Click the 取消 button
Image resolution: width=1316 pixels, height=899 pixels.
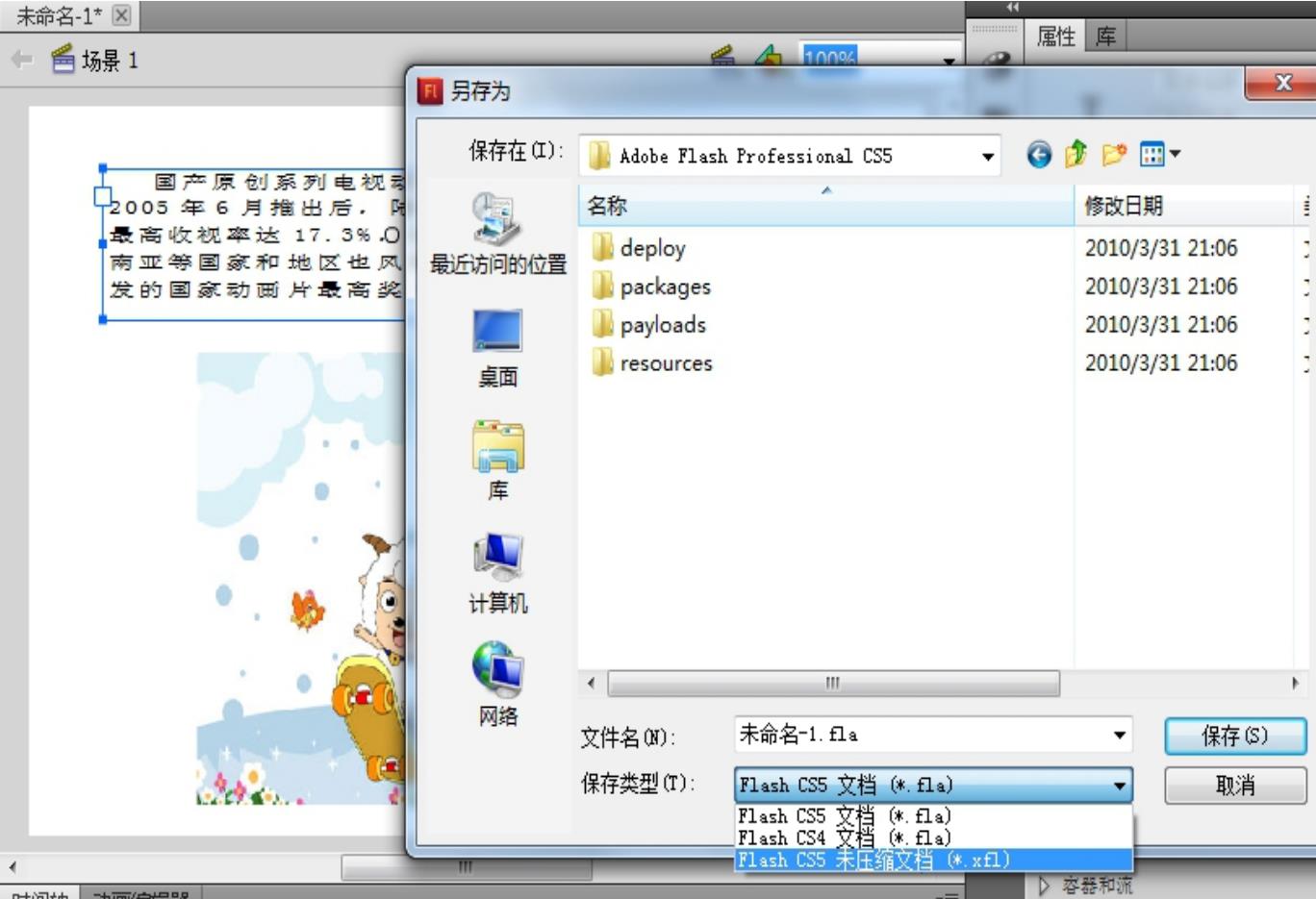1235,786
